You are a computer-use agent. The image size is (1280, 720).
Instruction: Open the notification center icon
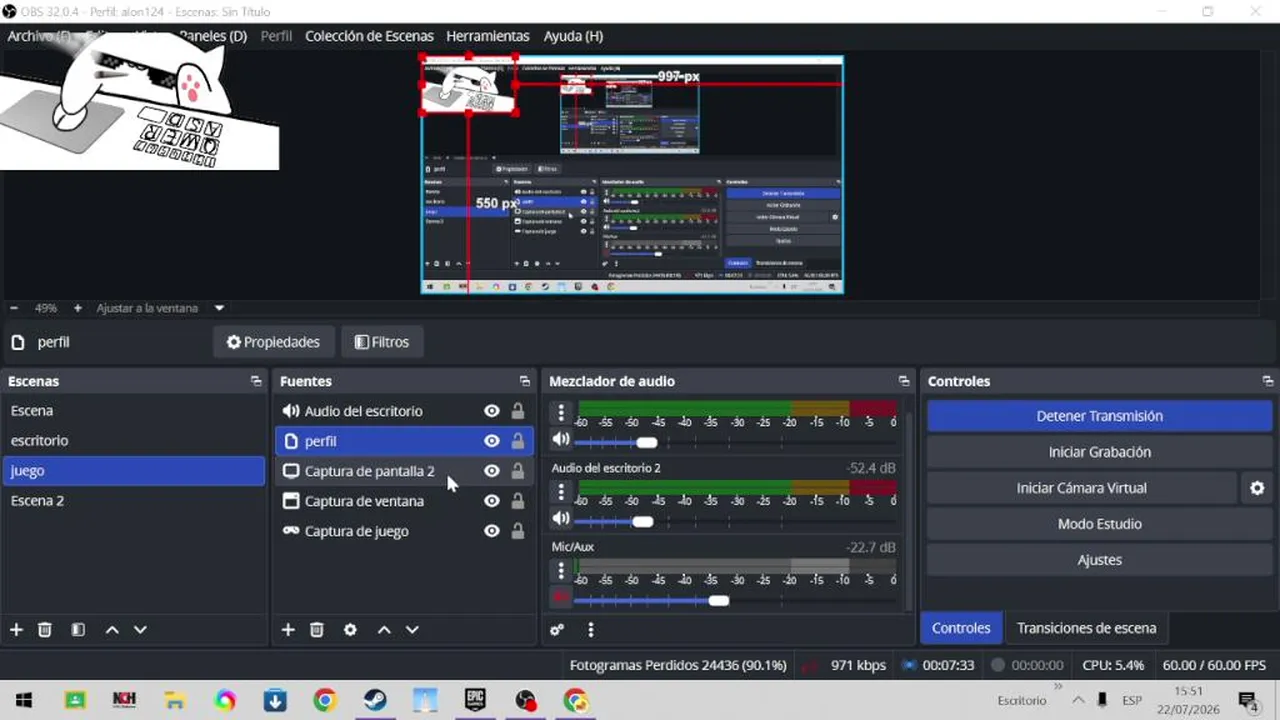point(1248,700)
